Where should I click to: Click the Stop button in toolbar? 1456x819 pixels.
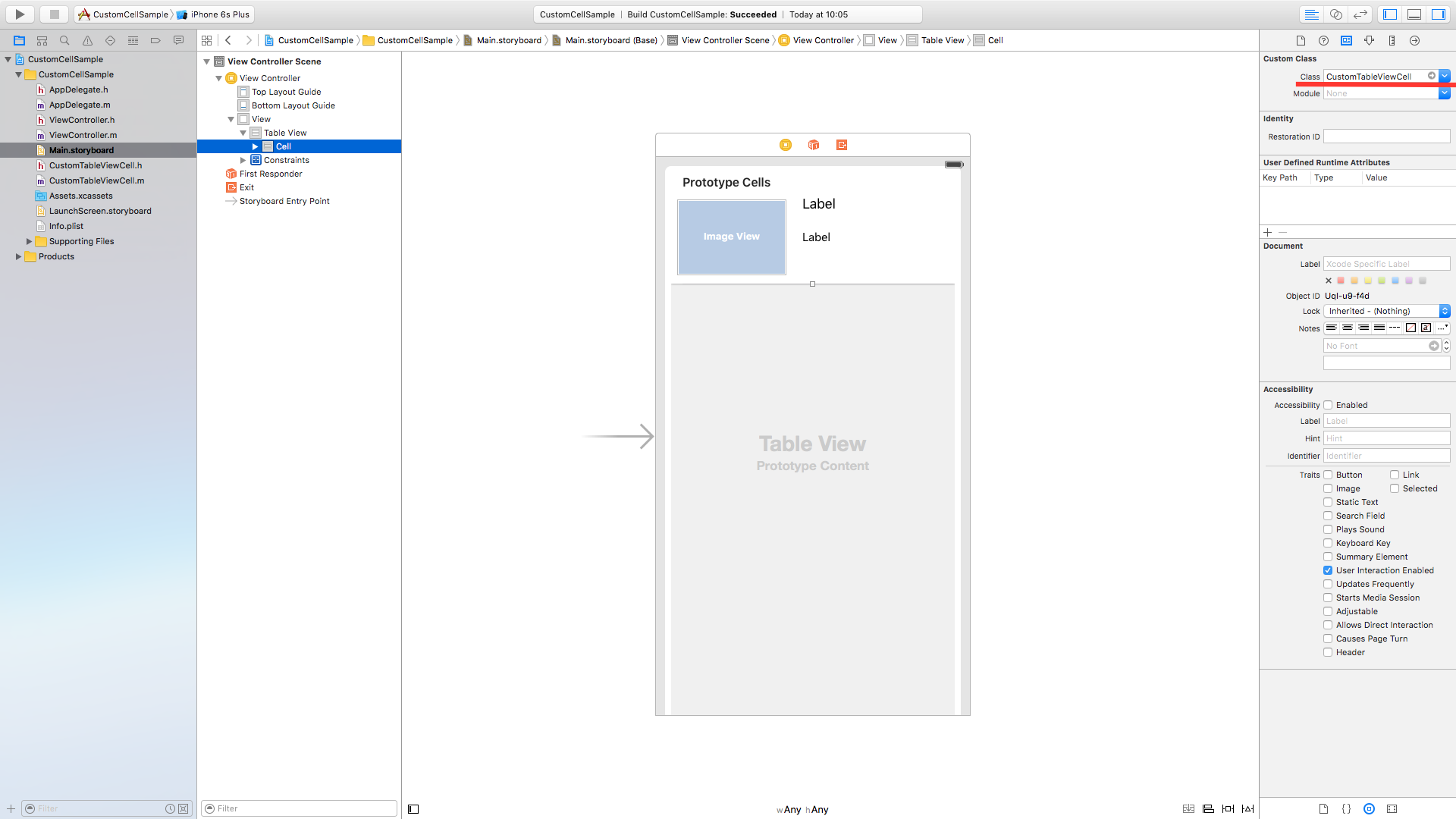pos(54,14)
